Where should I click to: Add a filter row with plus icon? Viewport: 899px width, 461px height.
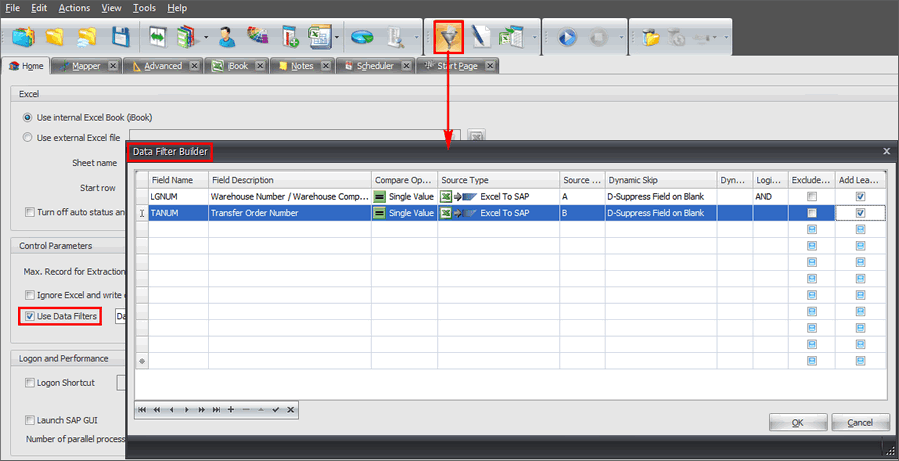pyautogui.click(x=231, y=409)
